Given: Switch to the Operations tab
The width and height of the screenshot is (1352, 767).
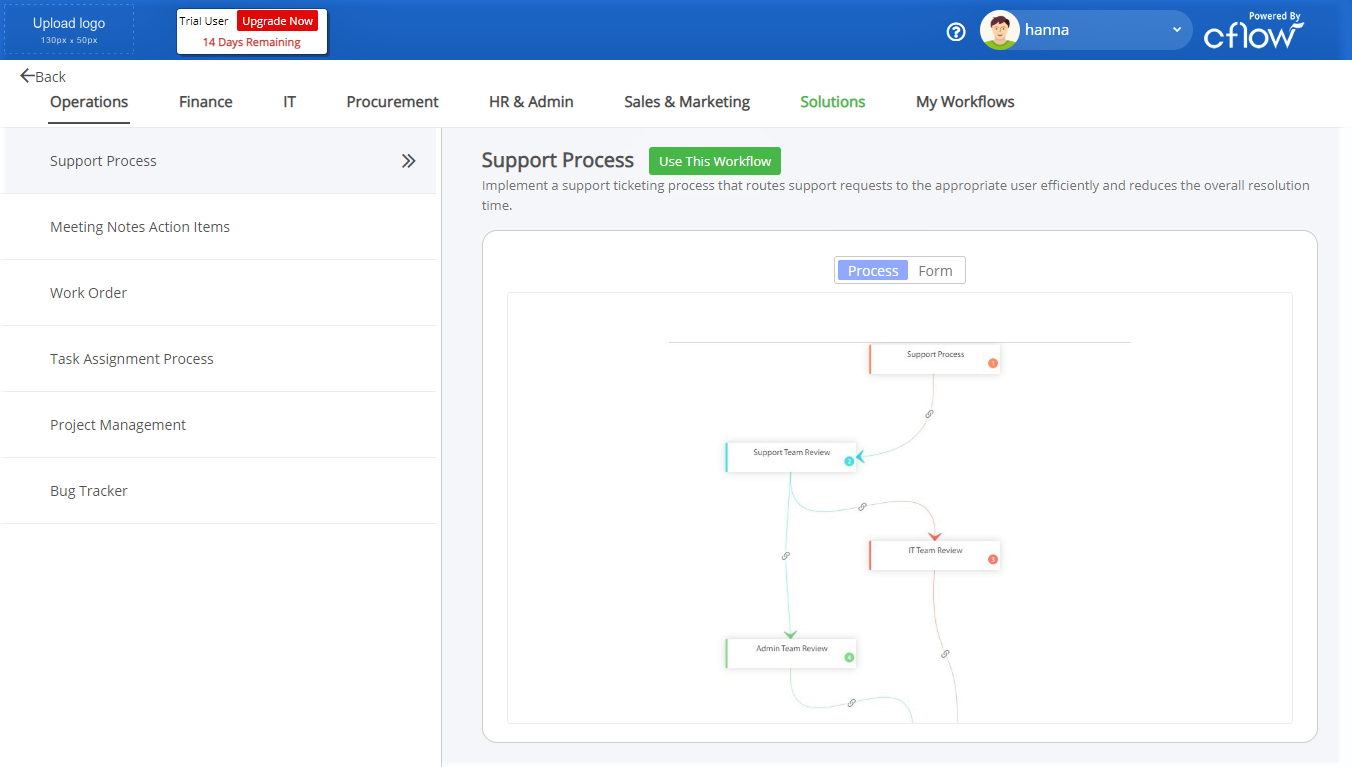Looking at the screenshot, I should tap(89, 102).
